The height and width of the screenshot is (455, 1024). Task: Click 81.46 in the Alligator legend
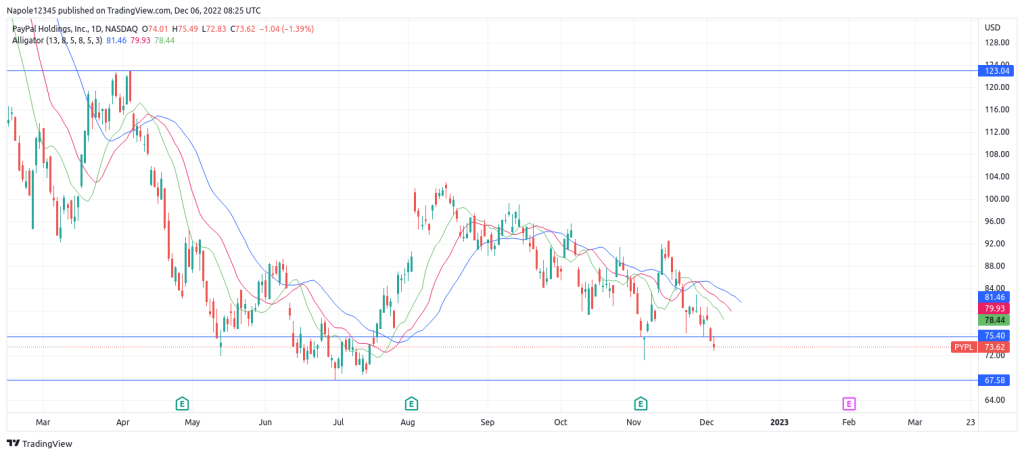116,40
